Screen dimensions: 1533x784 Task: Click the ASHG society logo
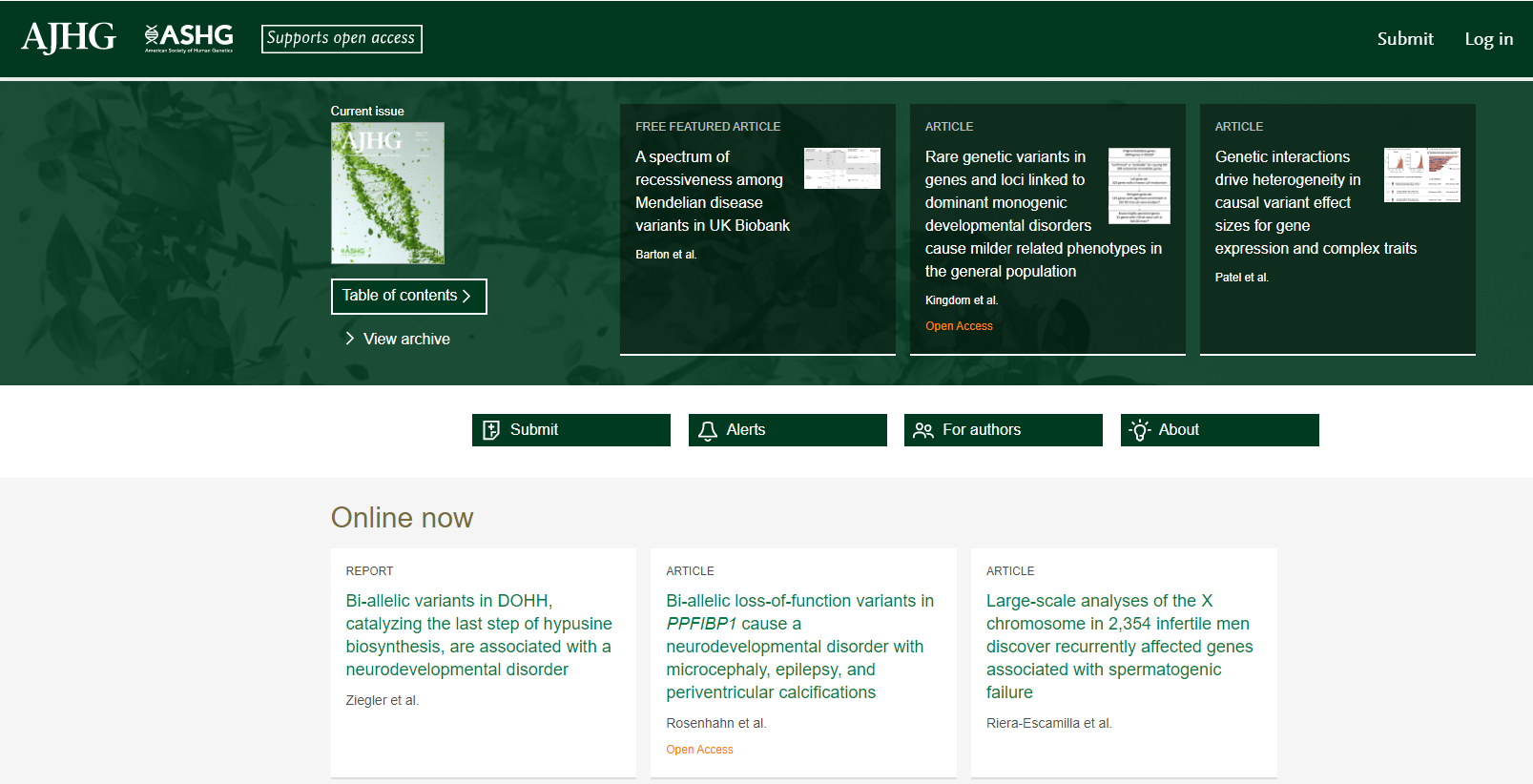(189, 37)
